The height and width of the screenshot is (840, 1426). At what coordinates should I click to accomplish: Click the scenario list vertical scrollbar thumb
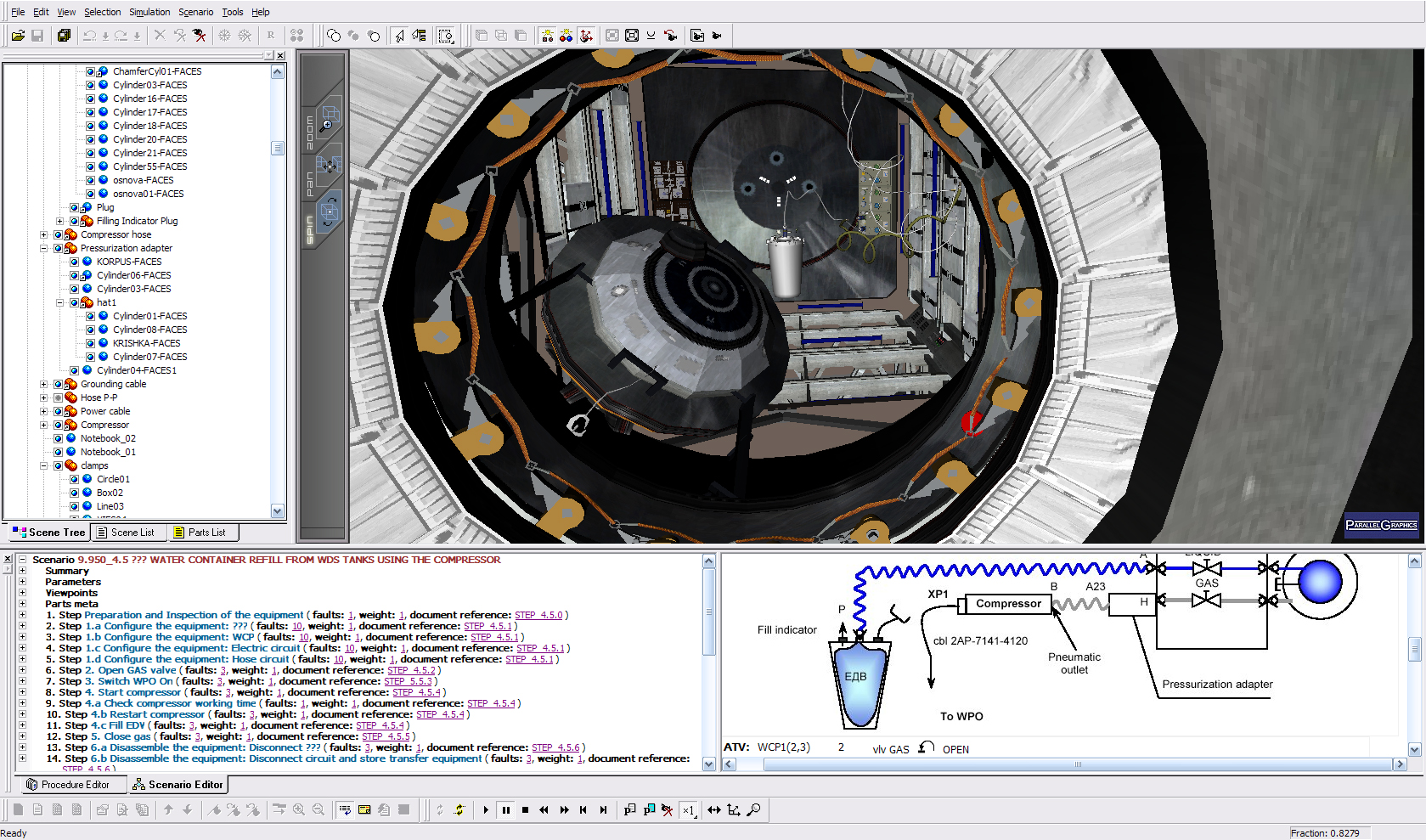[709, 612]
